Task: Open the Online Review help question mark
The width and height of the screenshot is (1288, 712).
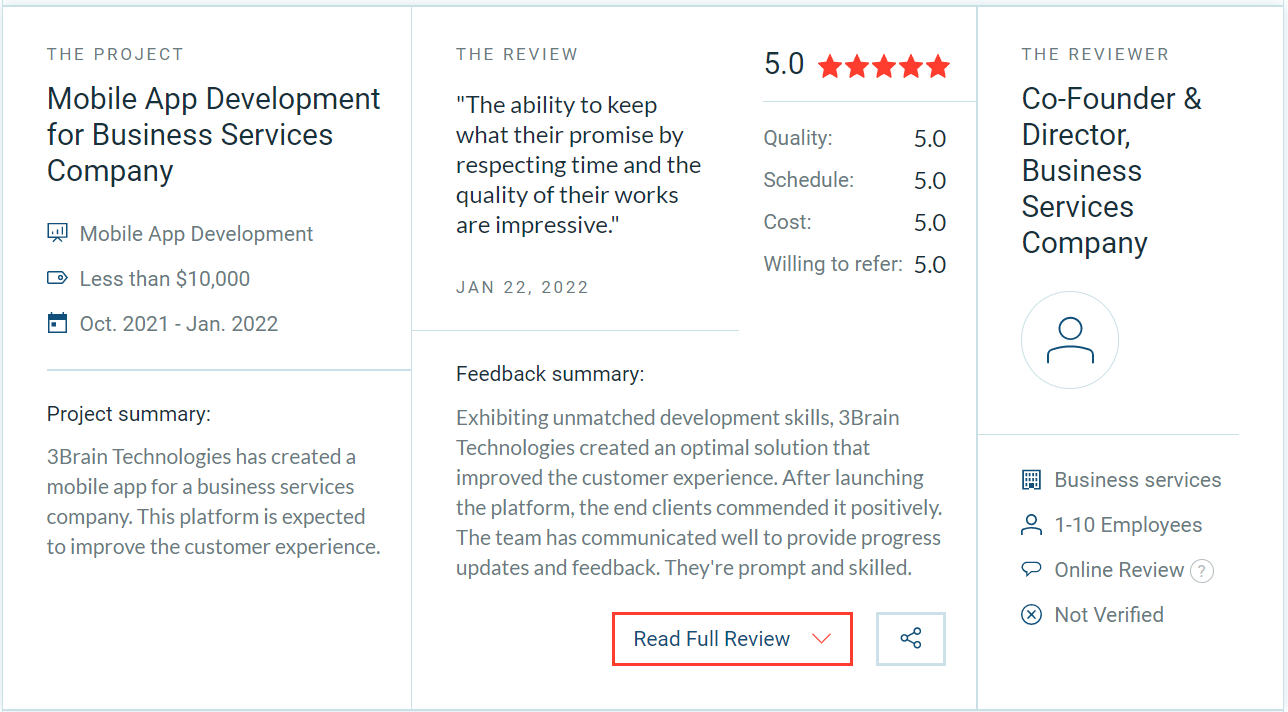Action: coord(1203,571)
